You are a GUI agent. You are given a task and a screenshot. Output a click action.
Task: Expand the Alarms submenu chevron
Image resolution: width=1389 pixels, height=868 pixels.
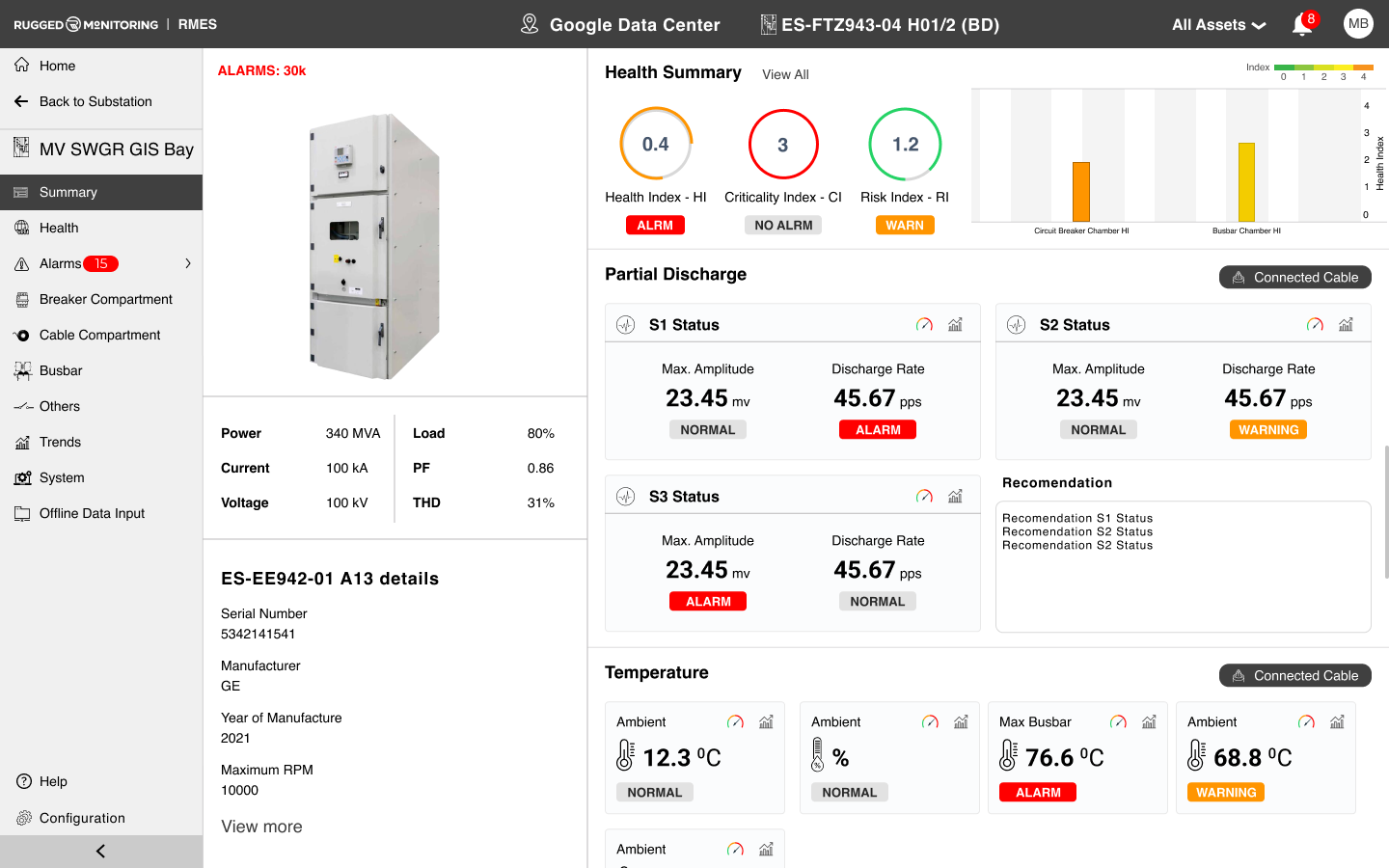(188, 263)
